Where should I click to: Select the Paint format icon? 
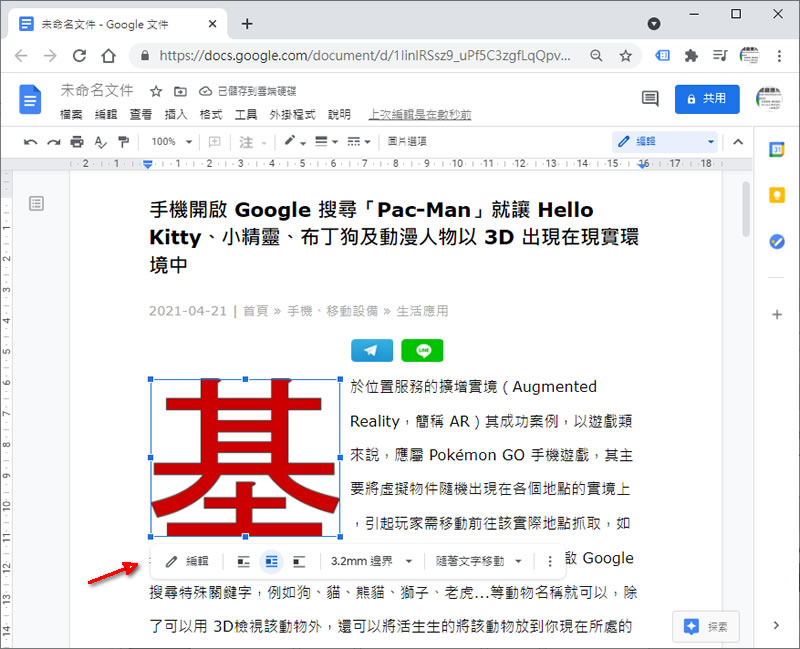click(123, 141)
